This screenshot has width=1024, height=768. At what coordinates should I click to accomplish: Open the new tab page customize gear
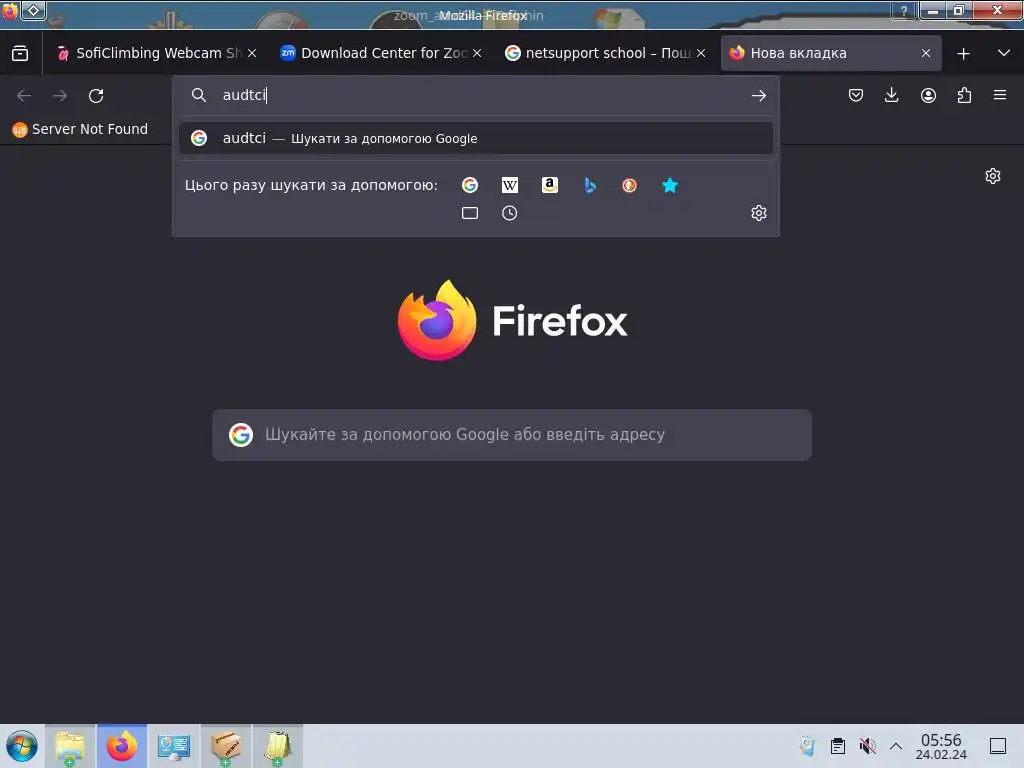[993, 176]
